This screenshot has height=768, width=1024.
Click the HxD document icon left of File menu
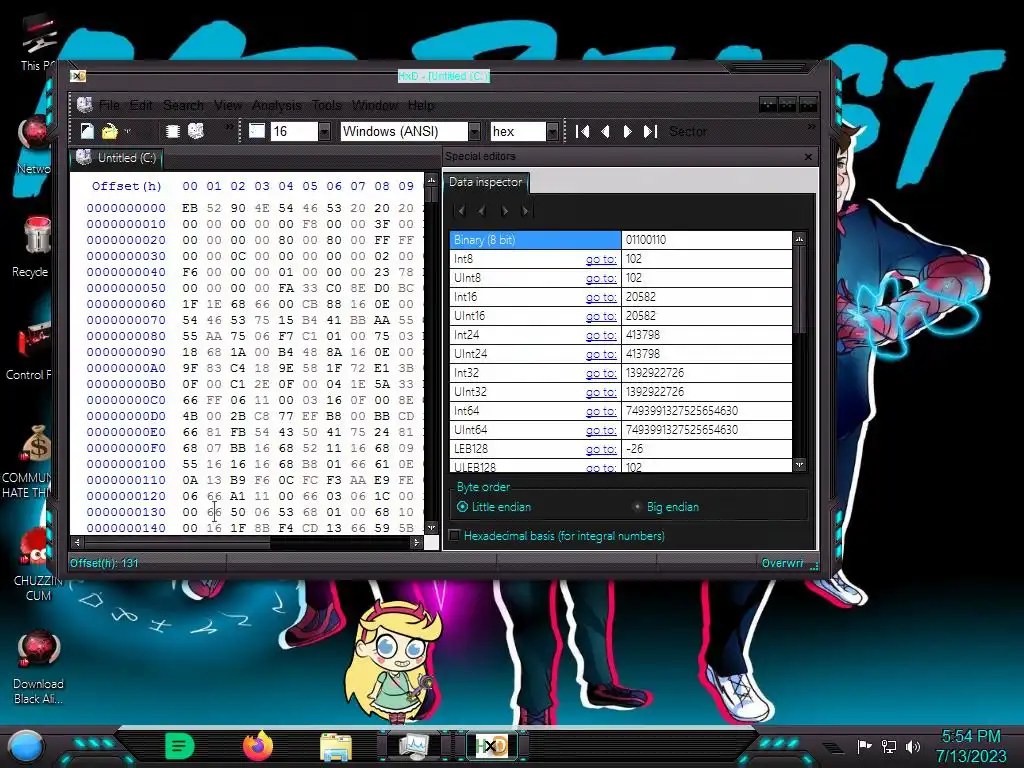coord(84,104)
